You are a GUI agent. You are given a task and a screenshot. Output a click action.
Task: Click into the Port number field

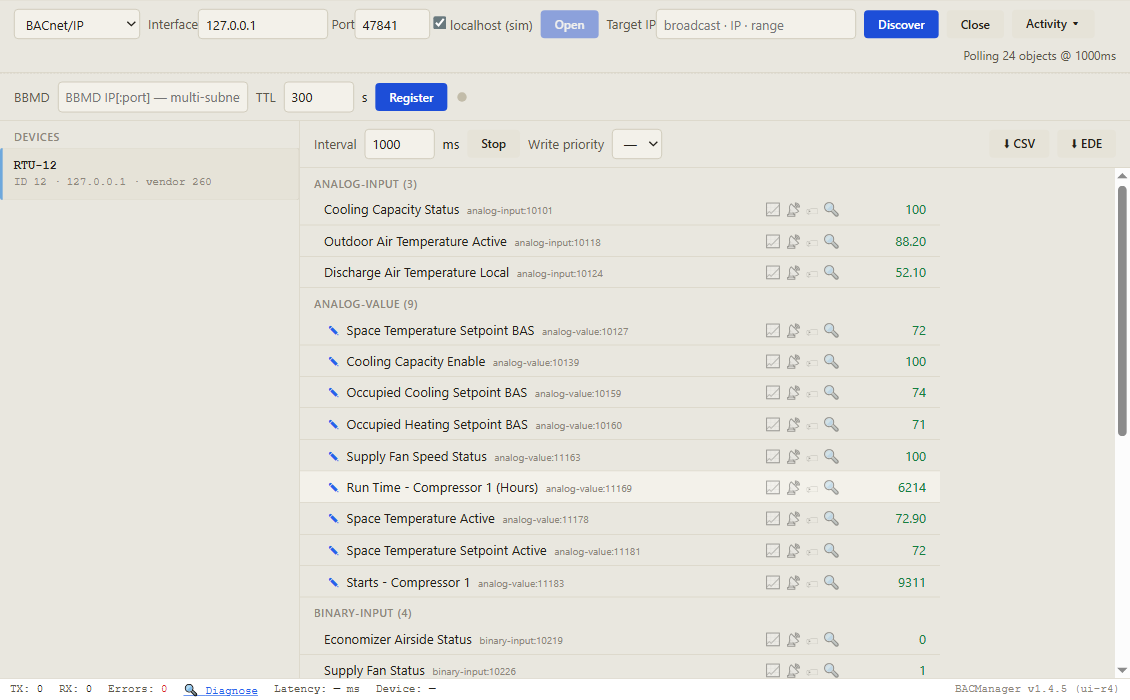[x=392, y=25]
